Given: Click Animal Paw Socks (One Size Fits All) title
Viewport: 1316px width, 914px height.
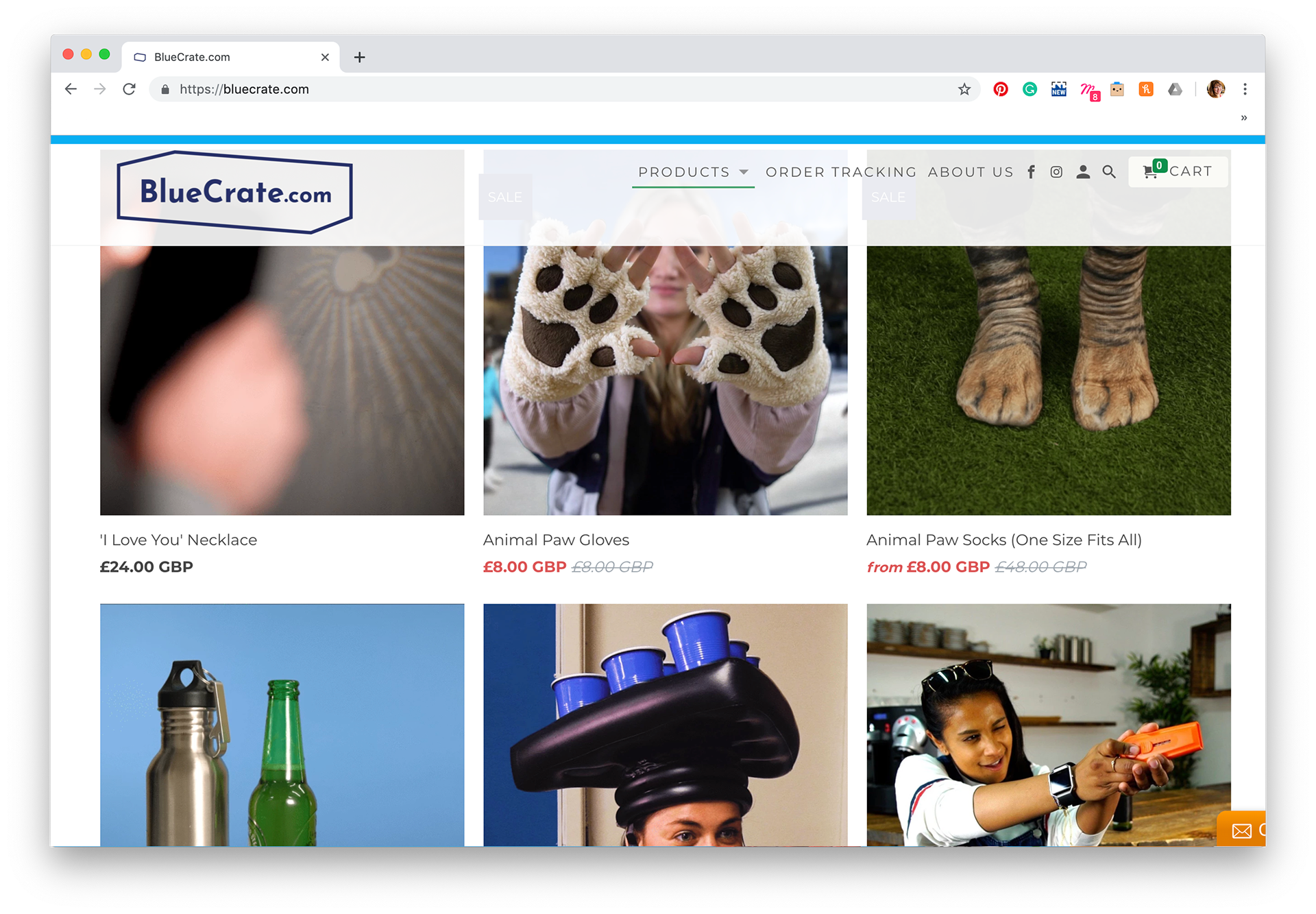Looking at the screenshot, I should (x=1004, y=540).
